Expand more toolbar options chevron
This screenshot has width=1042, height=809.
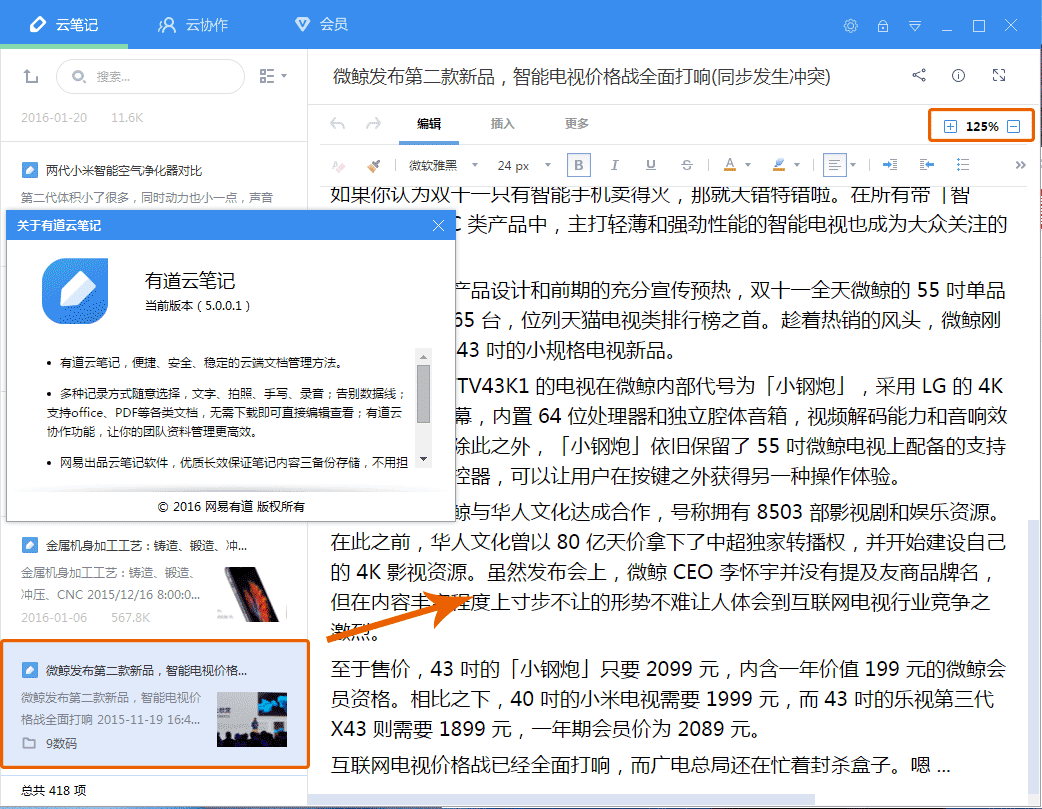tap(1021, 165)
